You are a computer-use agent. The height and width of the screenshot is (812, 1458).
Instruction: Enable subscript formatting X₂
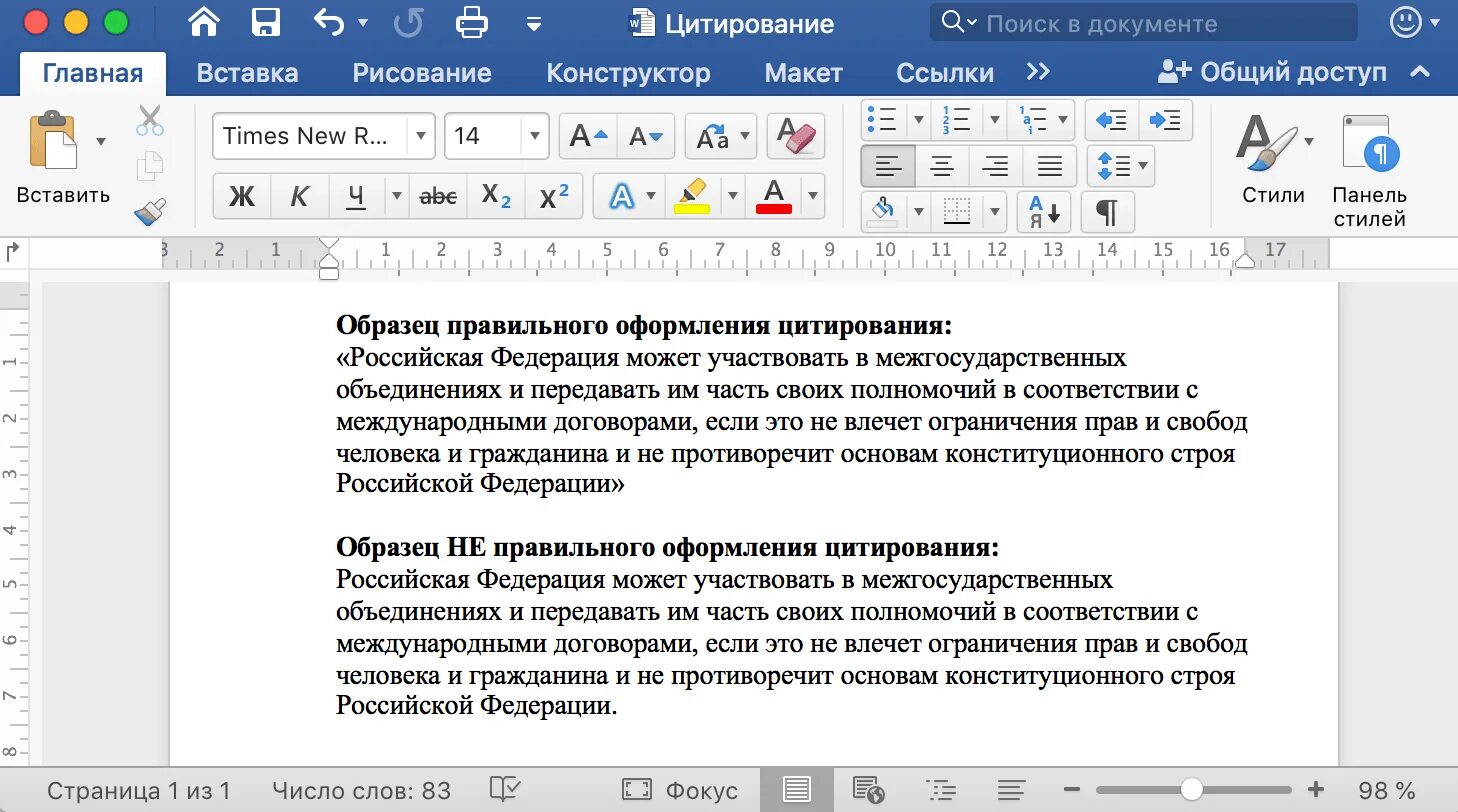coord(496,197)
